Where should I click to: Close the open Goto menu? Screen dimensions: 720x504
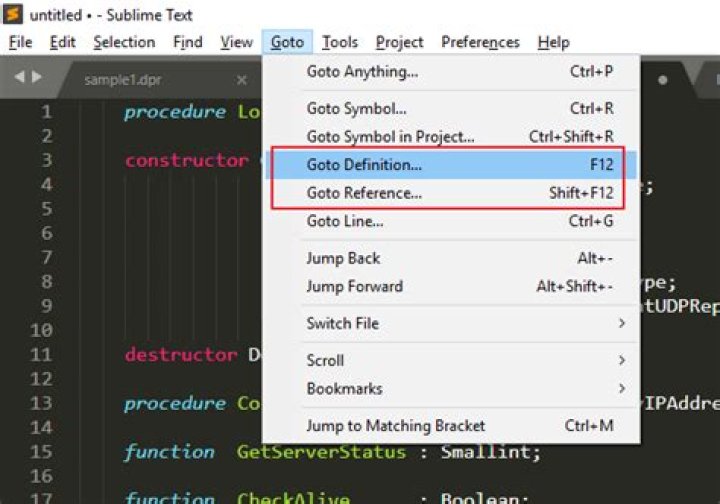pos(287,42)
